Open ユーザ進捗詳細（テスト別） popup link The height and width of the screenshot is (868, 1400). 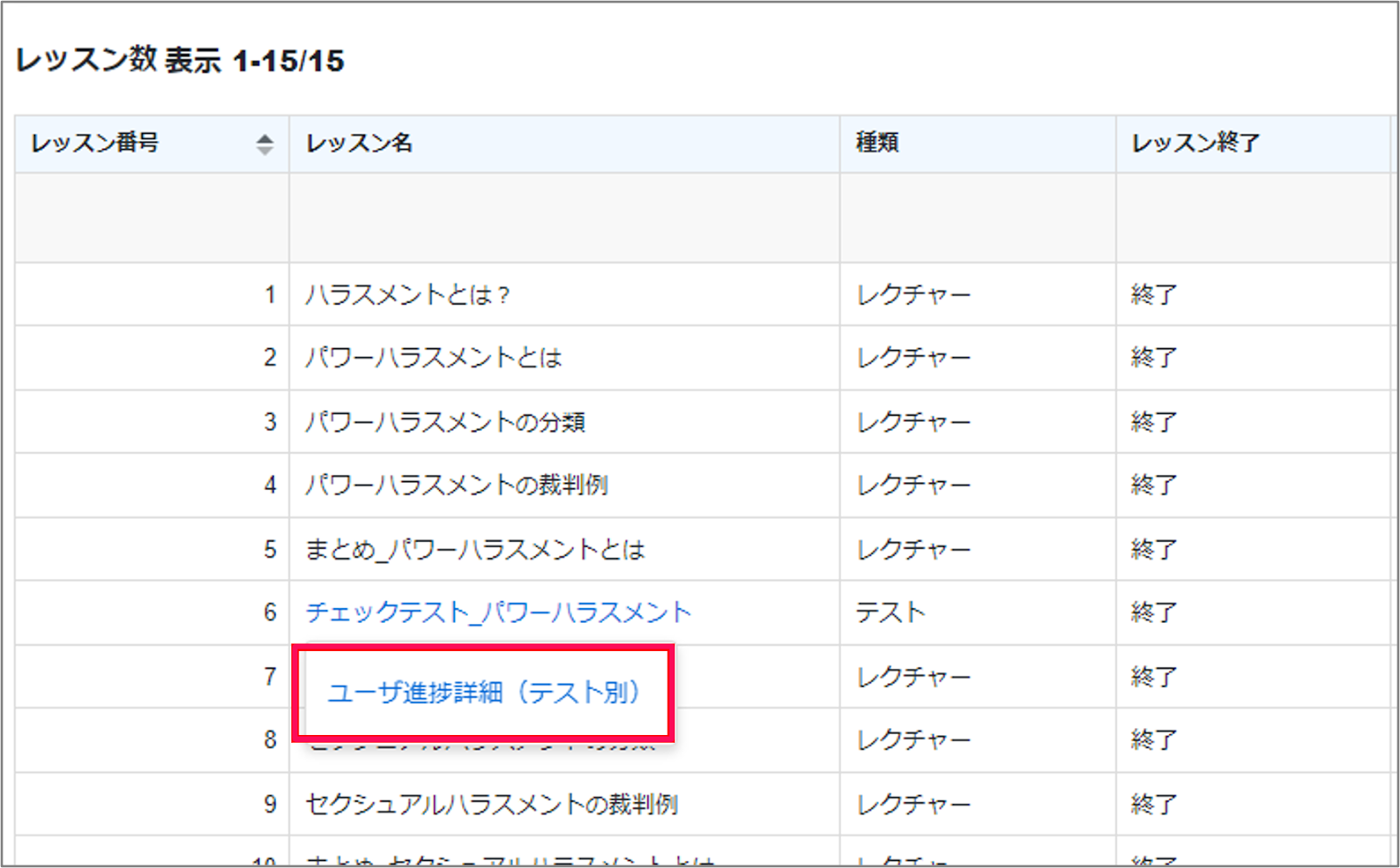pos(484,693)
